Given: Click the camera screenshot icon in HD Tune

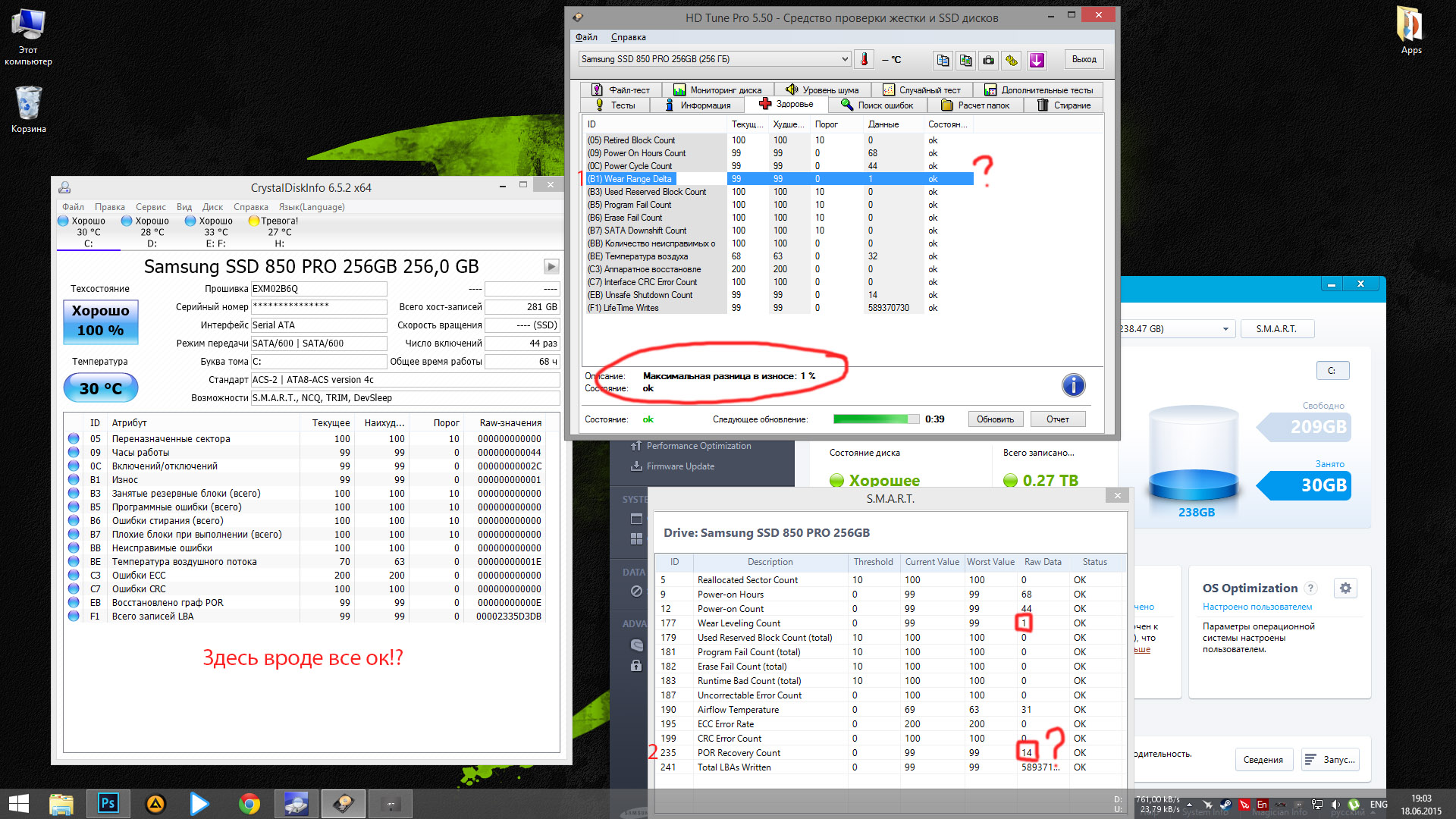Looking at the screenshot, I should 988,60.
